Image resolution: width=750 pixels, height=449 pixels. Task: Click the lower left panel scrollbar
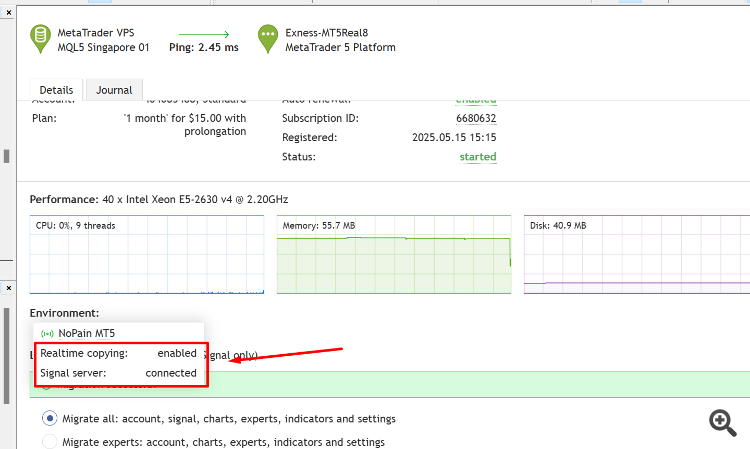point(6,356)
